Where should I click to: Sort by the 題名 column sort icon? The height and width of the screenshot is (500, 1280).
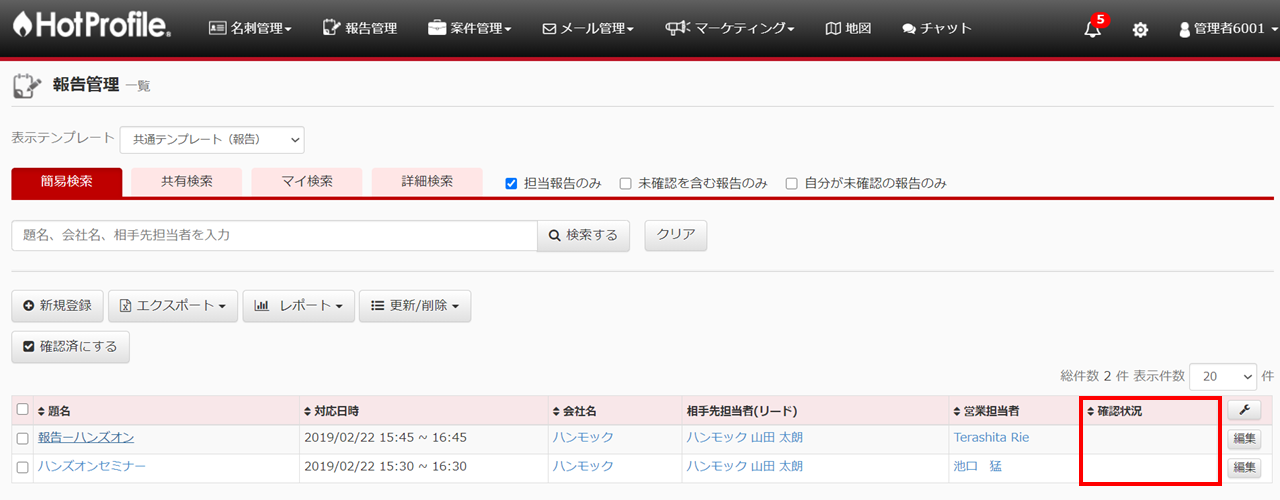pos(42,411)
